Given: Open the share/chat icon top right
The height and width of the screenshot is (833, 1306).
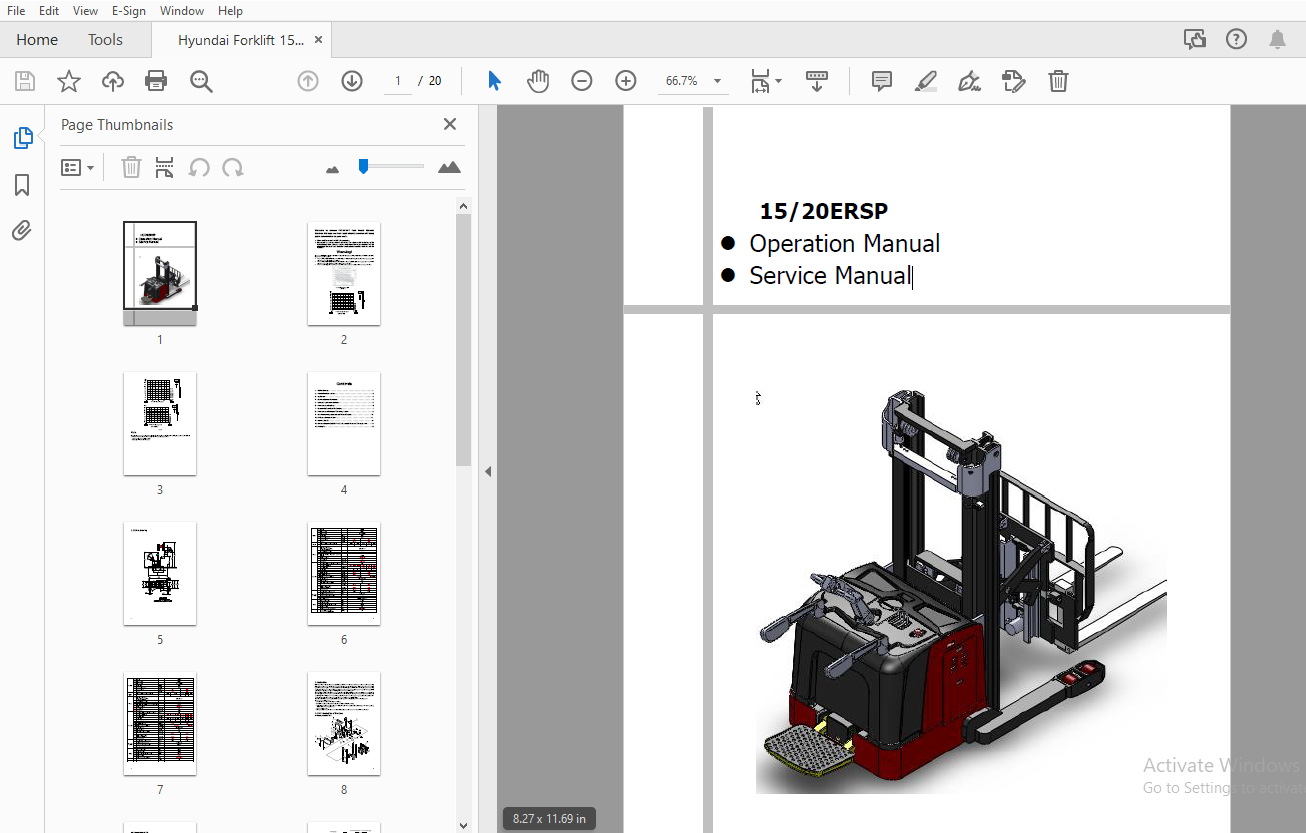Looking at the screenshot, I should [x=1195, y=40].
